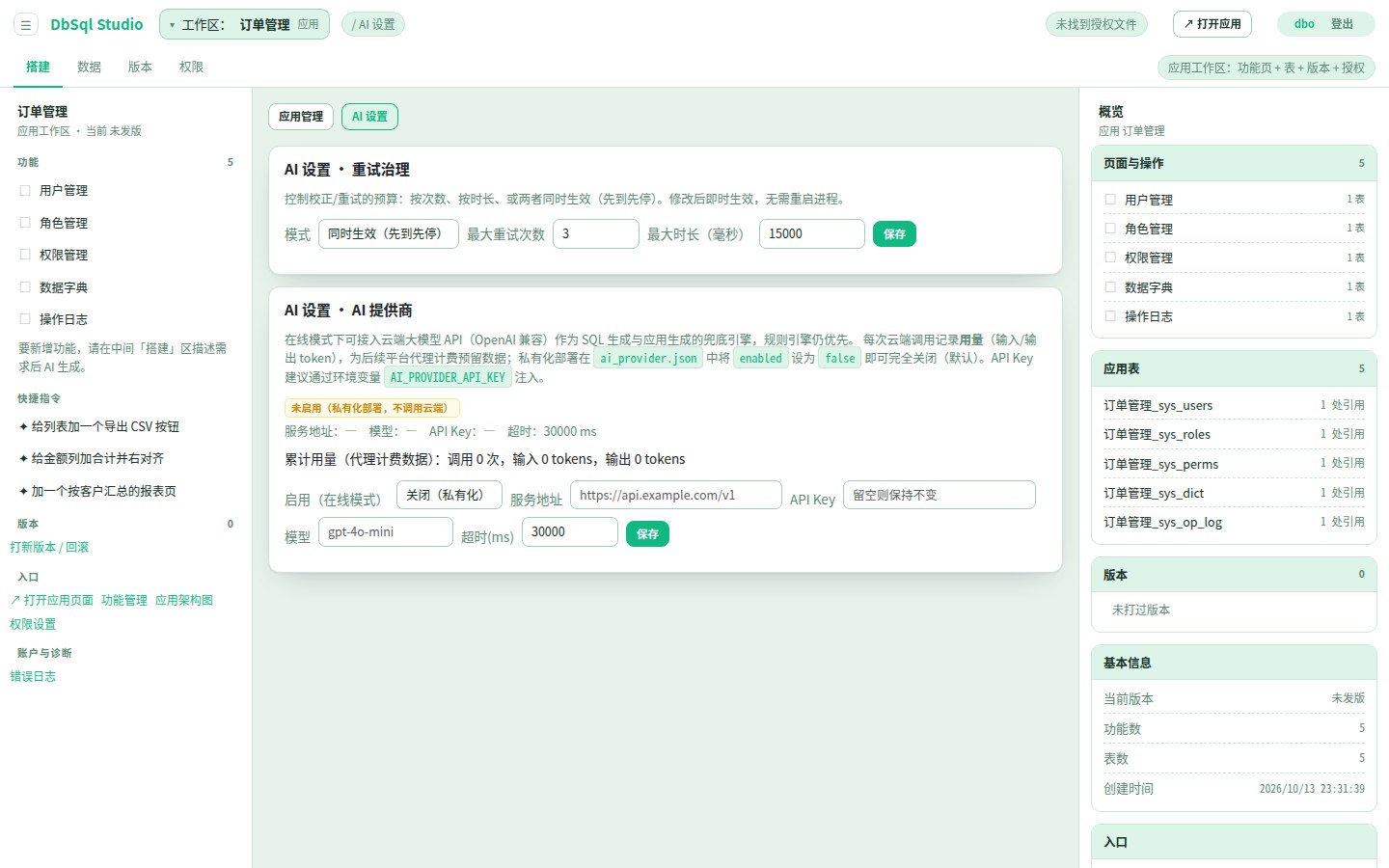Open the 模式 dropdown 同时生效（先到先停）
1389x868 pixels.
click(x=389, y=233)
